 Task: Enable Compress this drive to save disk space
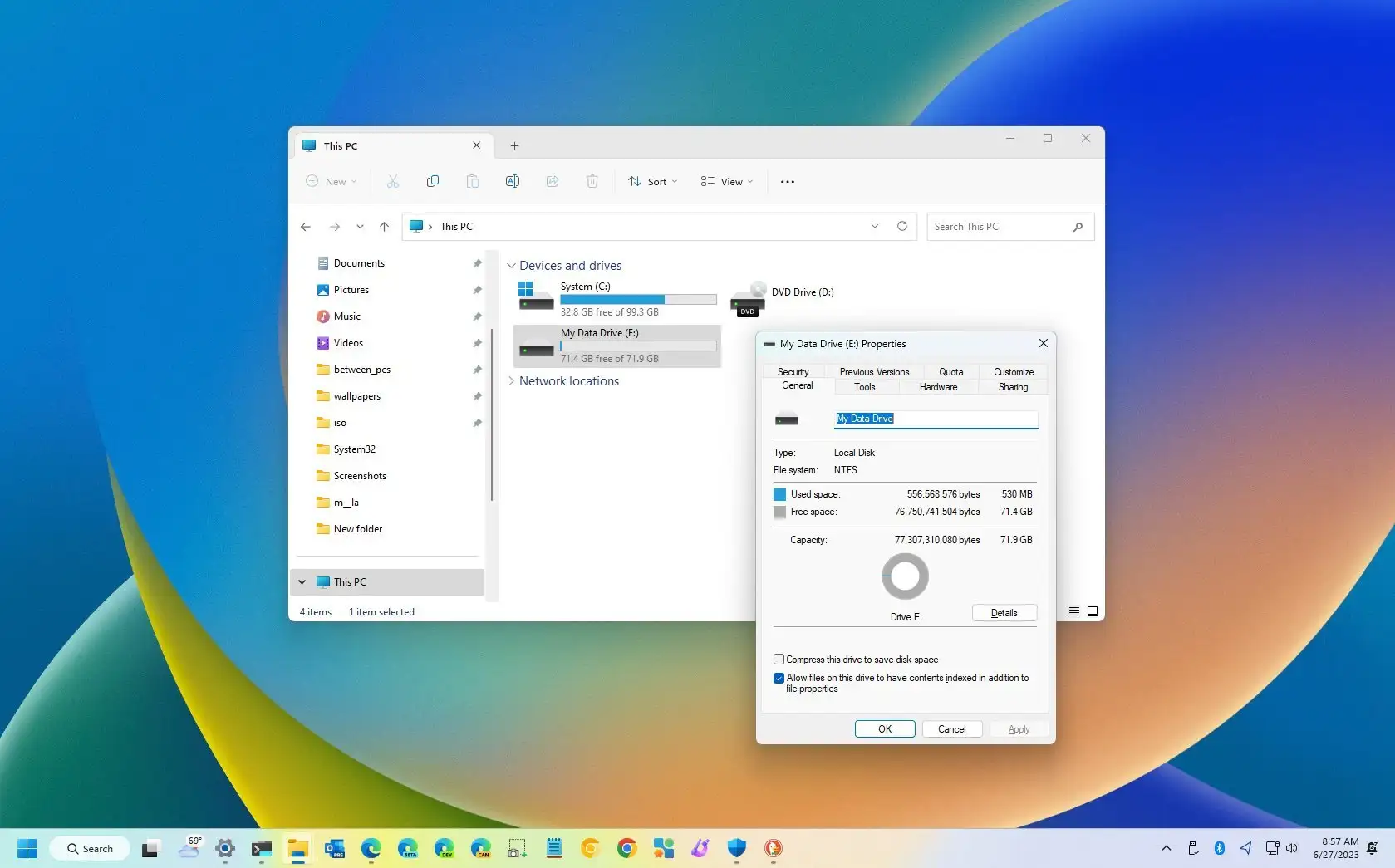pos(779,659)
